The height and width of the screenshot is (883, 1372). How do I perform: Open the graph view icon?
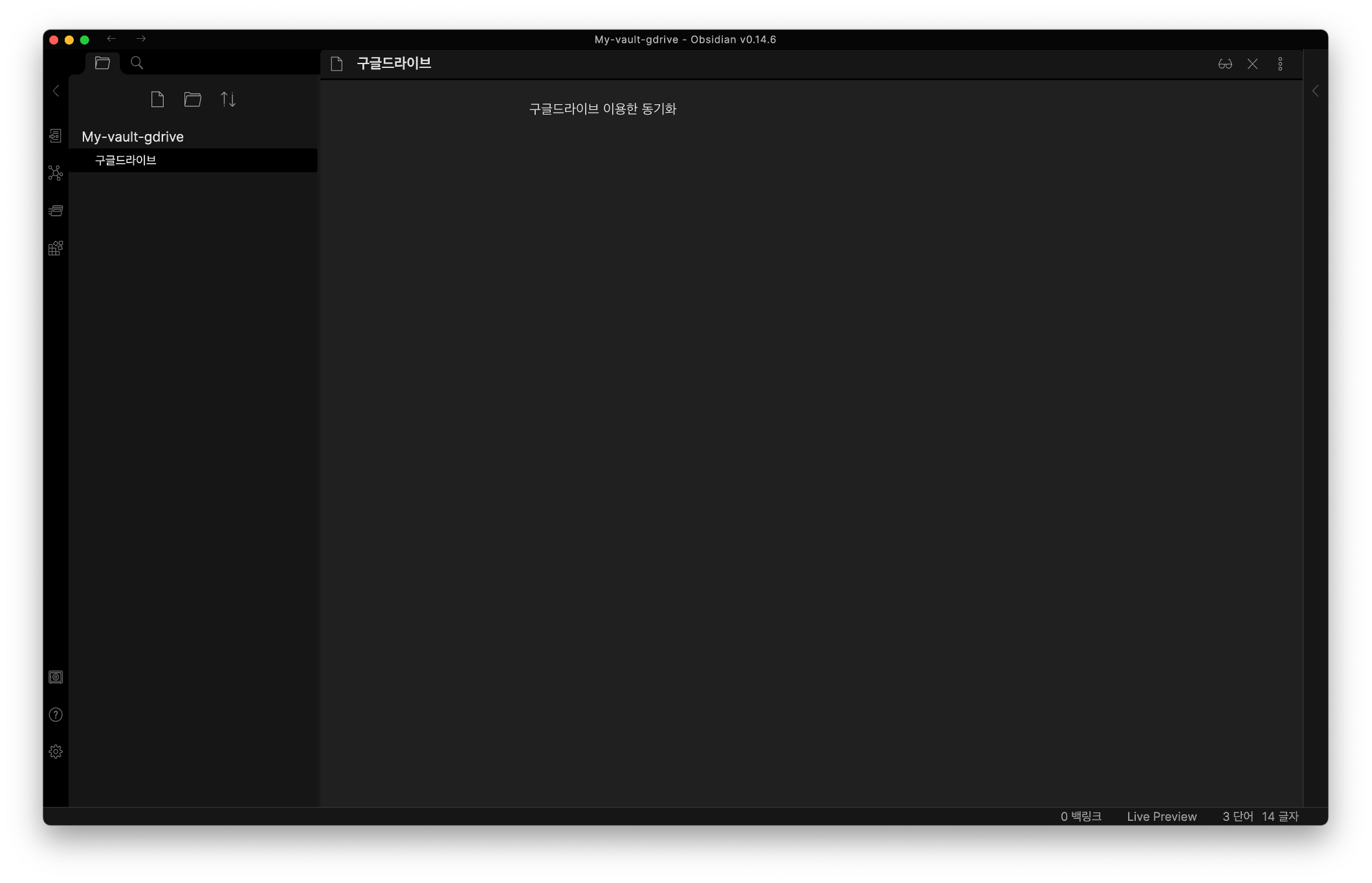coord(56,173)
